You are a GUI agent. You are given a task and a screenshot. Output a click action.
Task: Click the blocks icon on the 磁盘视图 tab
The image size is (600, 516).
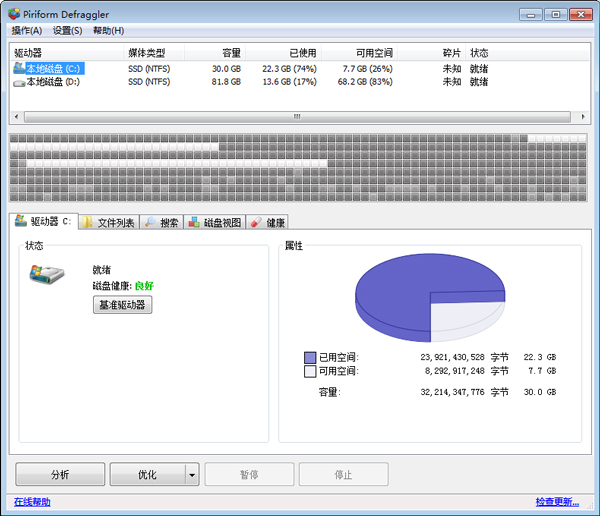[194, 222]
